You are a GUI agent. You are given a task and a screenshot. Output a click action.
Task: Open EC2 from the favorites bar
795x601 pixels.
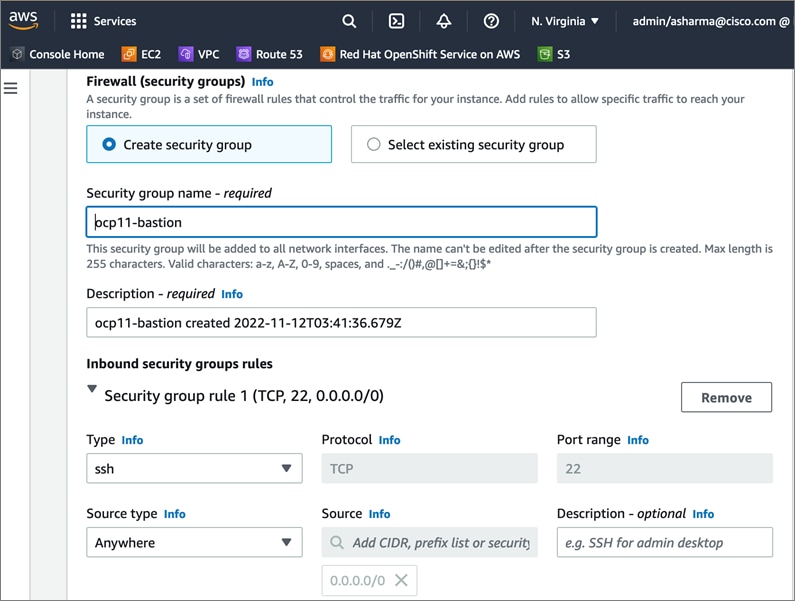tap(145, 54)
